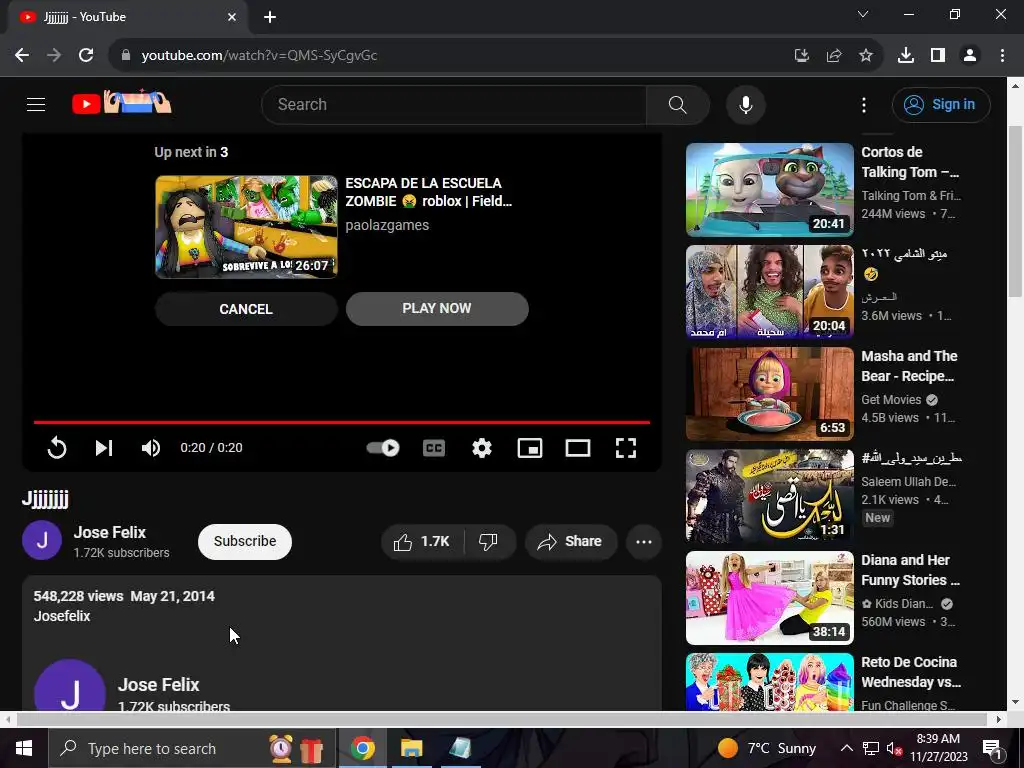Open Chrome three-dot menu

[1002, 56]
